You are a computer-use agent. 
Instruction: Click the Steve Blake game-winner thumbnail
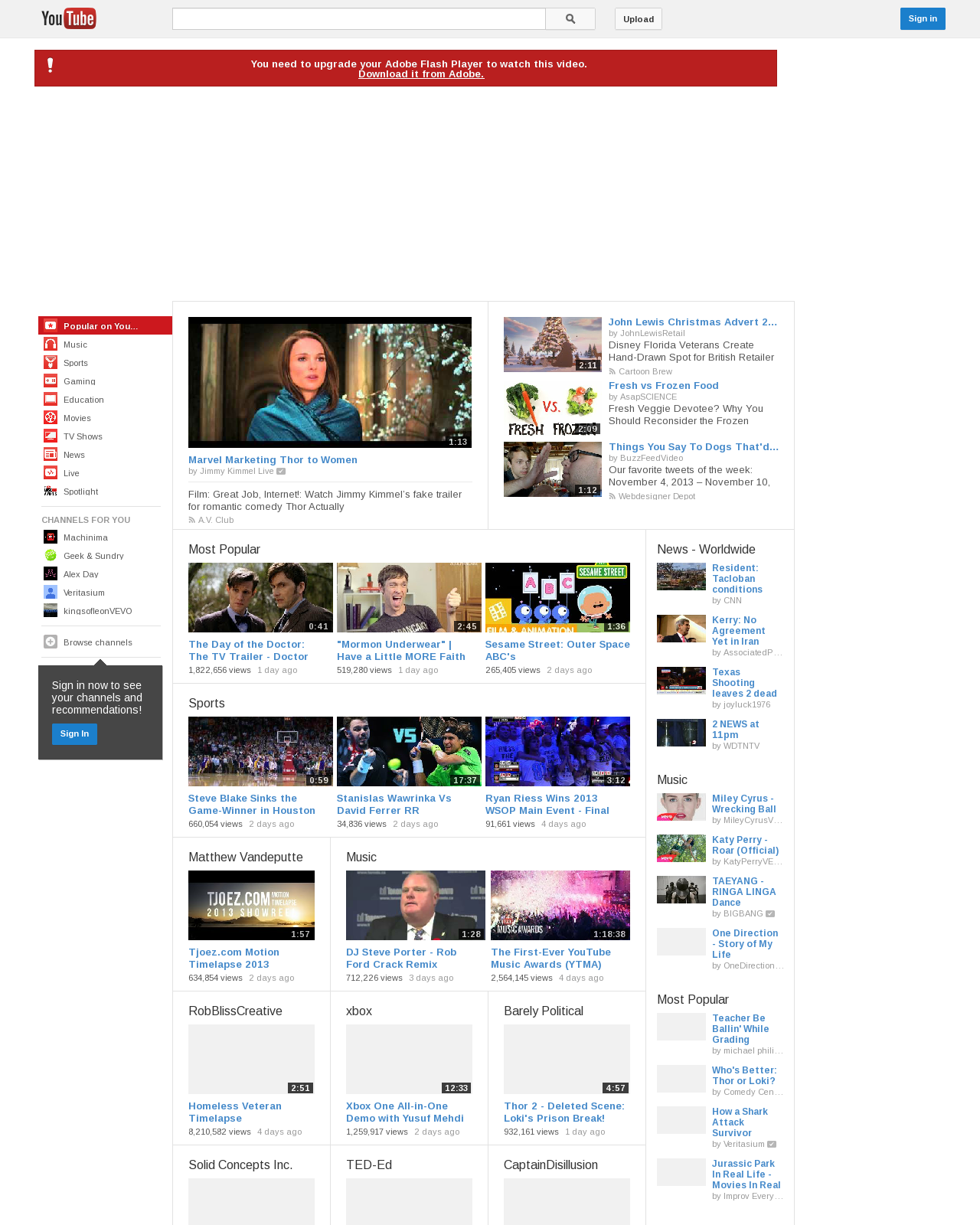pos(260,751)
